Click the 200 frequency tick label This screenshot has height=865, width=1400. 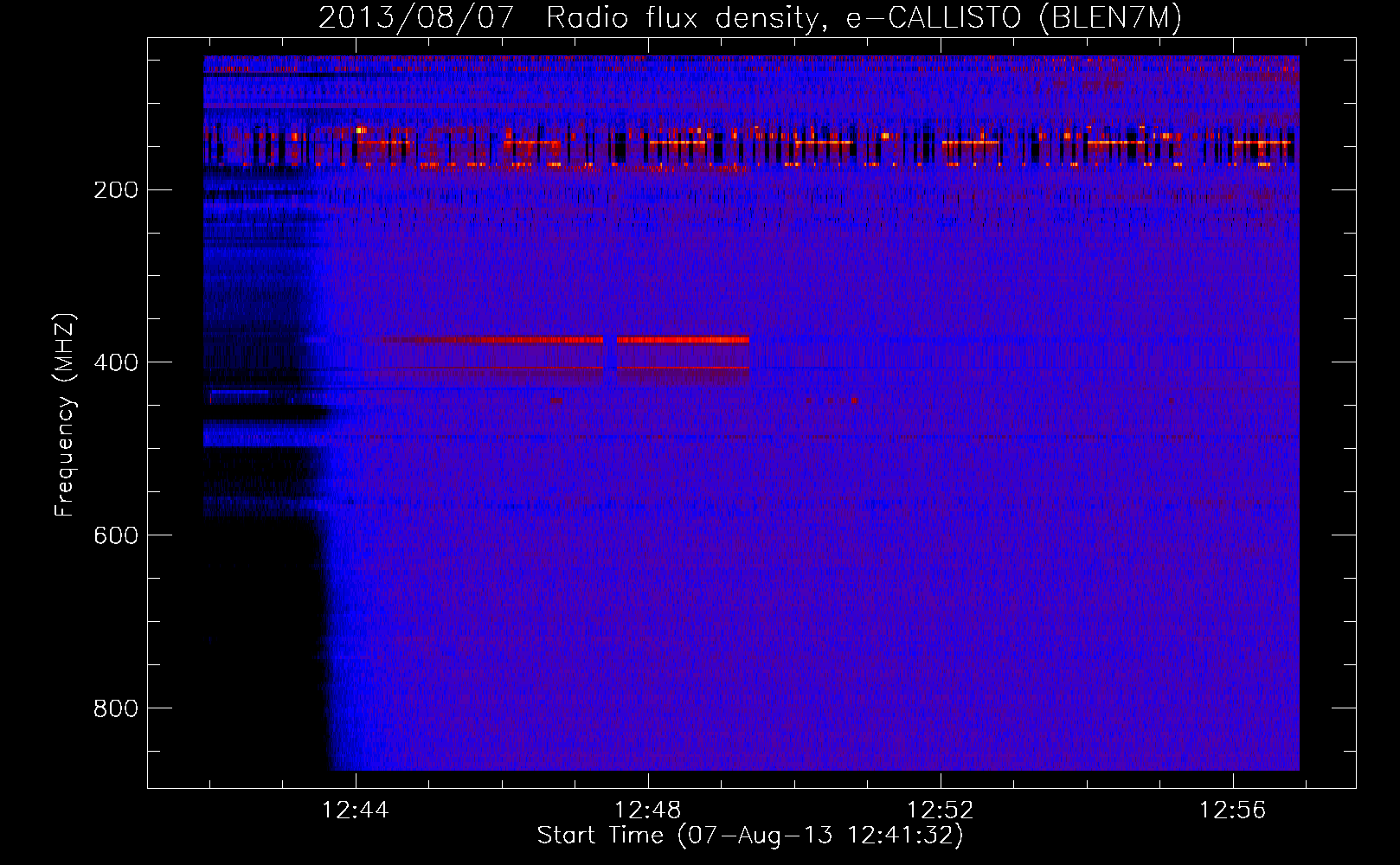[x=116, y=189]
